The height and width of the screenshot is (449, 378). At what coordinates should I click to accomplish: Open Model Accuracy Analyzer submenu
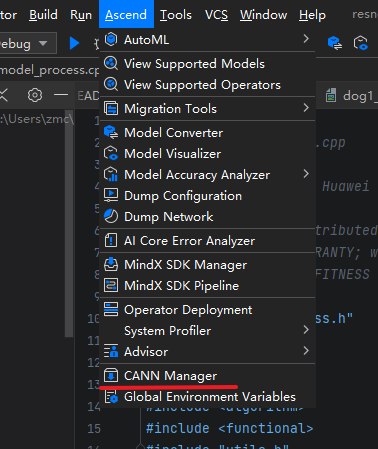(207, 175)
